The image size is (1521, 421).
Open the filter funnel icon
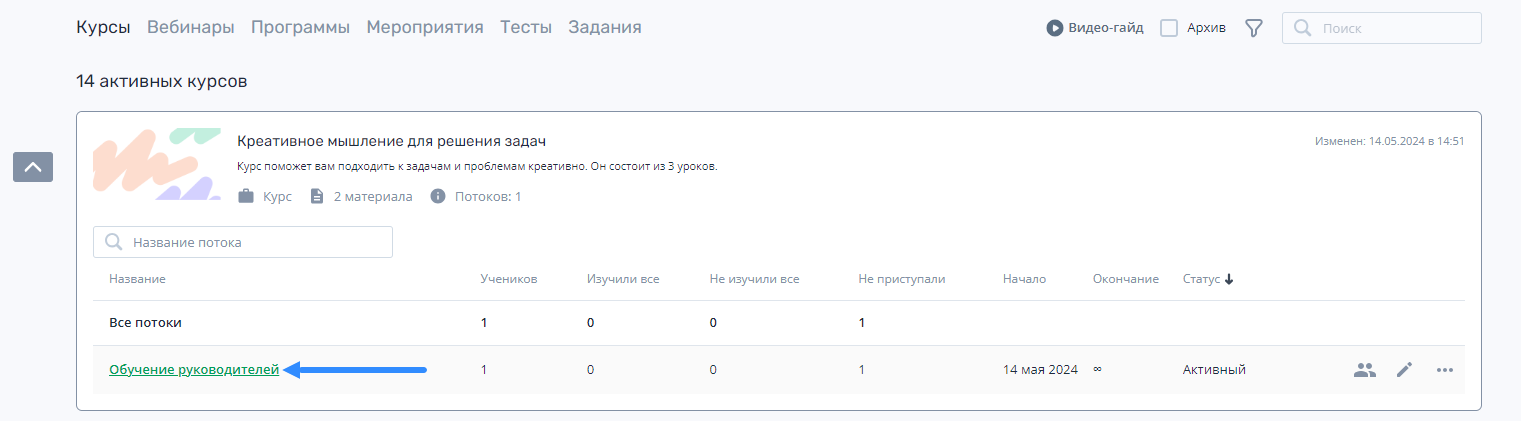pos(1254,28)
